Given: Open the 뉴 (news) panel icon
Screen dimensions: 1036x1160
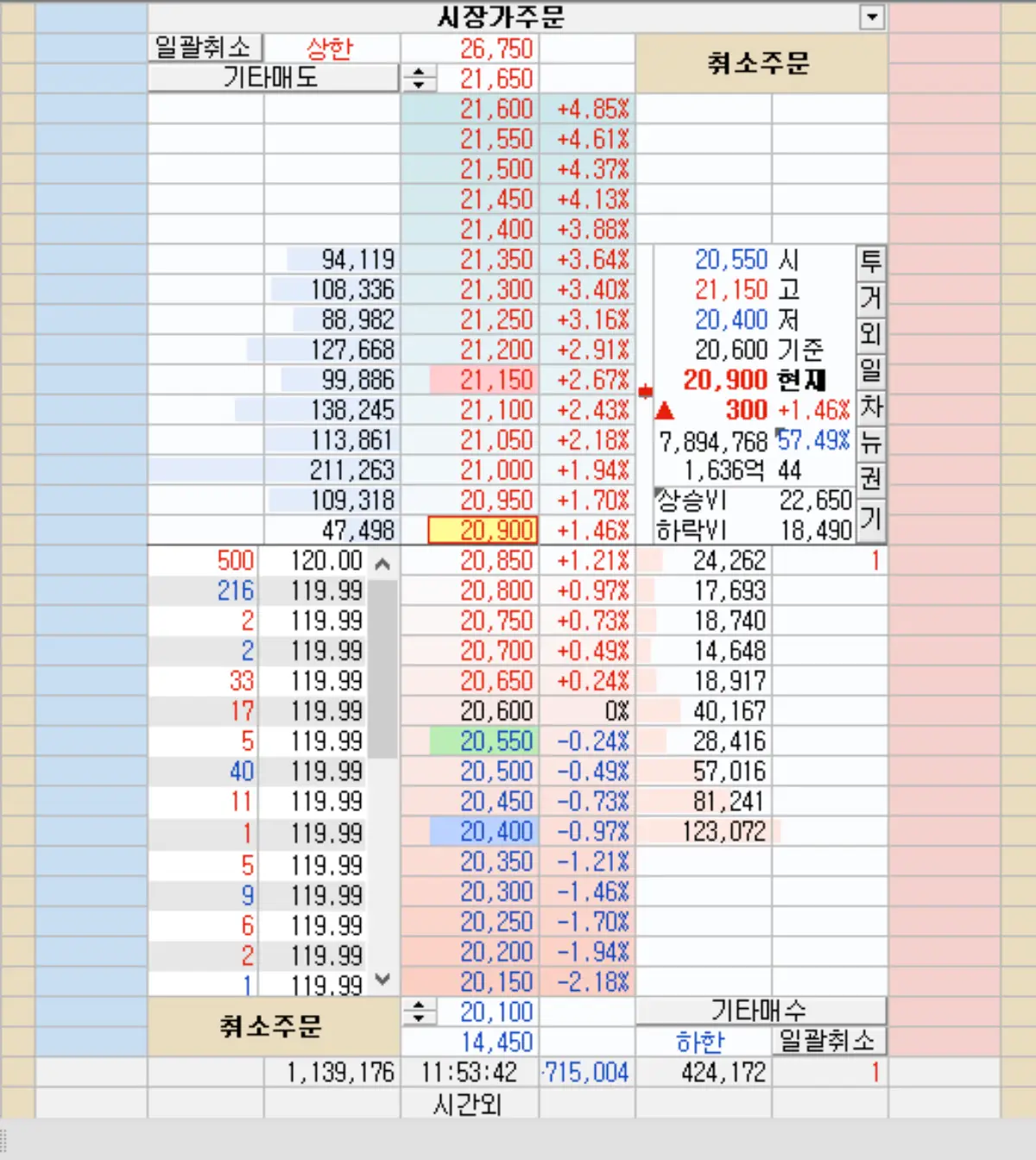Looking at the screenshot, I should pyautogui.click(x=870, y=444).
